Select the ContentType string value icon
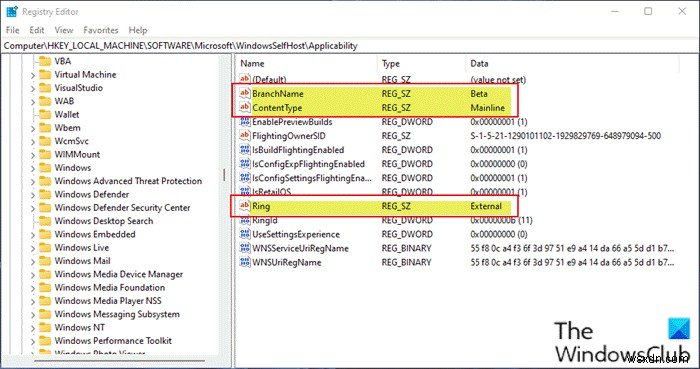This screenshot has height=369, width=700. (x=245, y=108)
